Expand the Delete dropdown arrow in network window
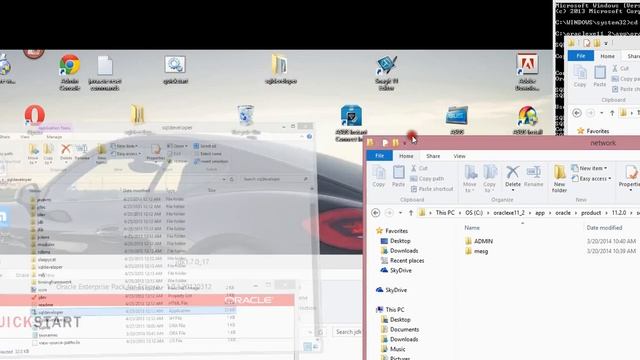640x360 pixels. [513, 190]
